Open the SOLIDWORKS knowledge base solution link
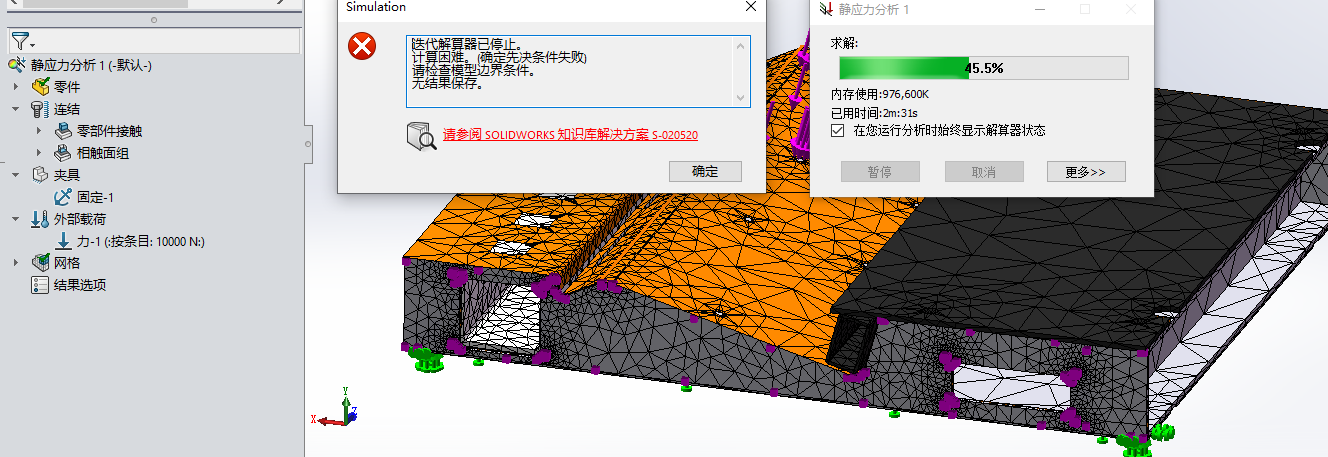The height and width of the screenshot is (457, 1328). pos(570,134)
